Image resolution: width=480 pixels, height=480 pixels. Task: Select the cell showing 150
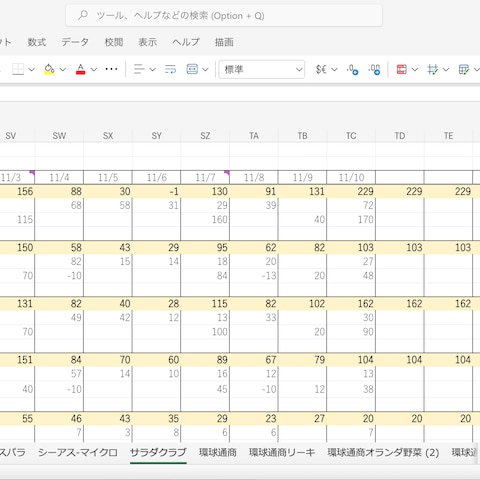17,247
